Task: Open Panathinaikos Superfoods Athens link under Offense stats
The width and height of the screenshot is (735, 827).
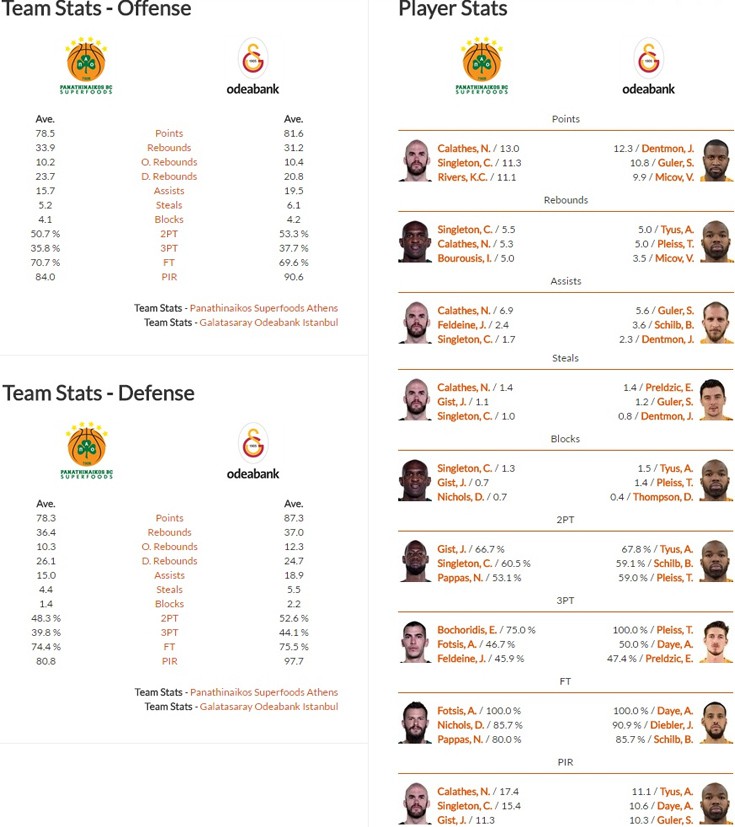Action: (x=264, y=308)
